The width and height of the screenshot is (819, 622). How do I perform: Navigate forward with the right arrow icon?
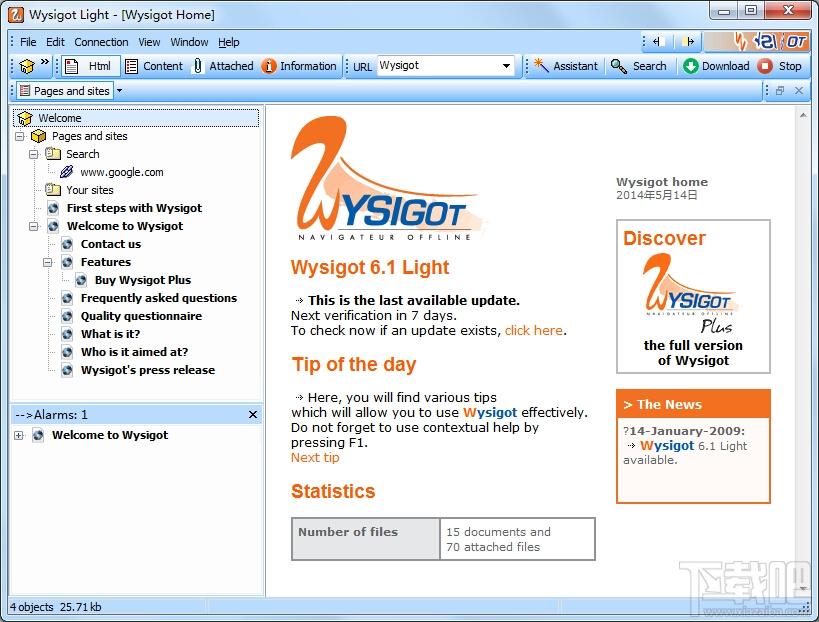688,42
